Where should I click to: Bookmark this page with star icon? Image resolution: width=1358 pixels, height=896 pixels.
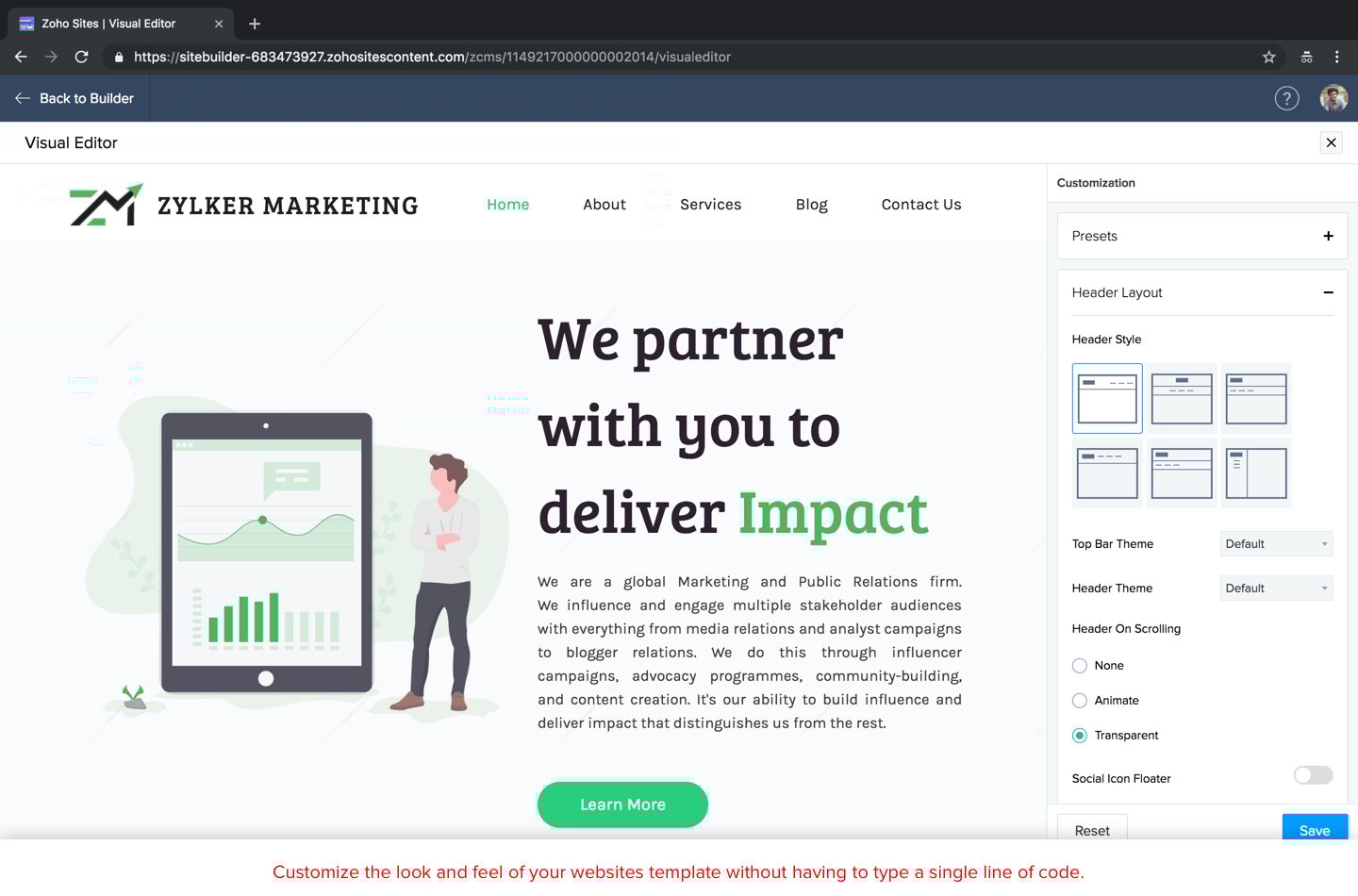(1268, 57)
